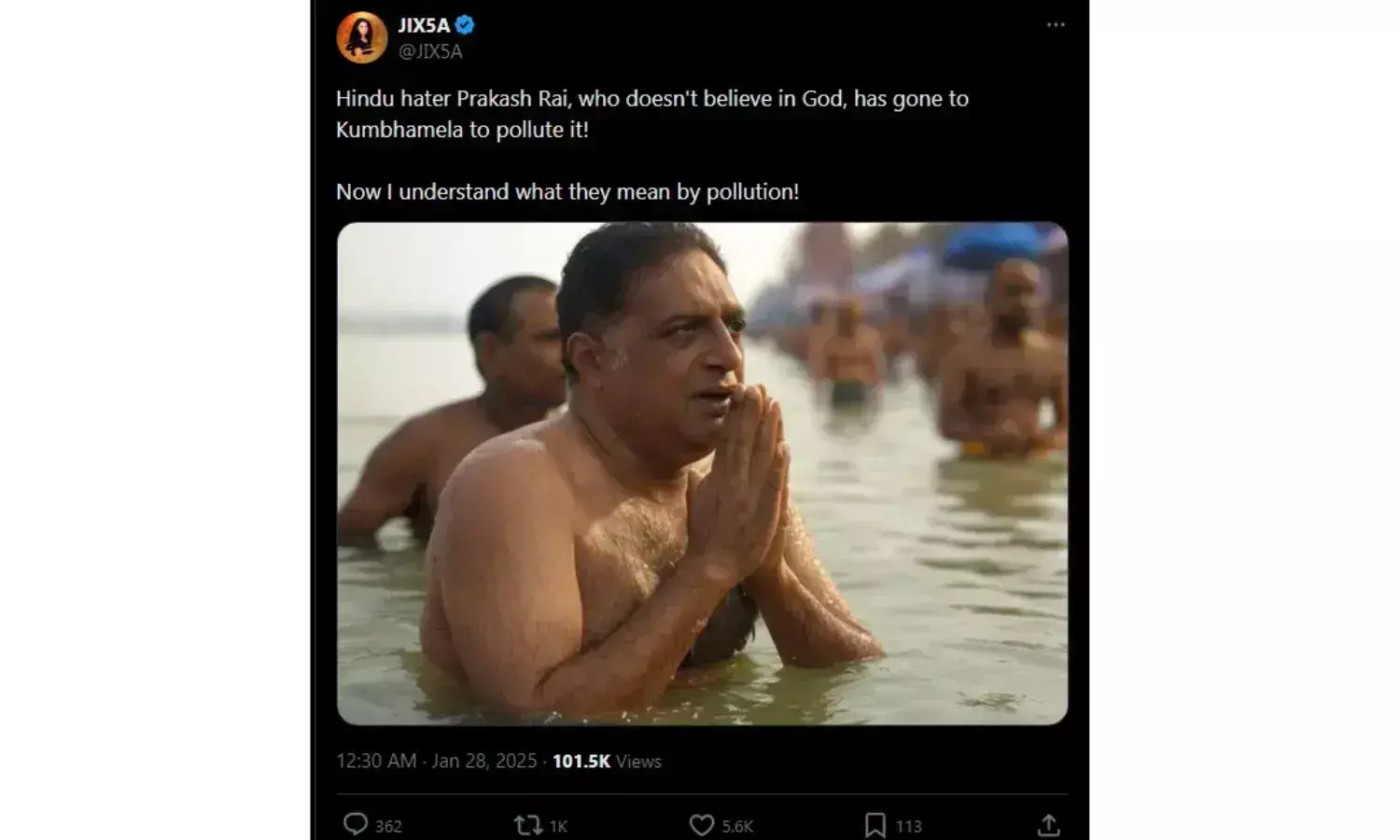Click the Jan 28, 2025 date
1400x840 pixels.
(484, 761)
